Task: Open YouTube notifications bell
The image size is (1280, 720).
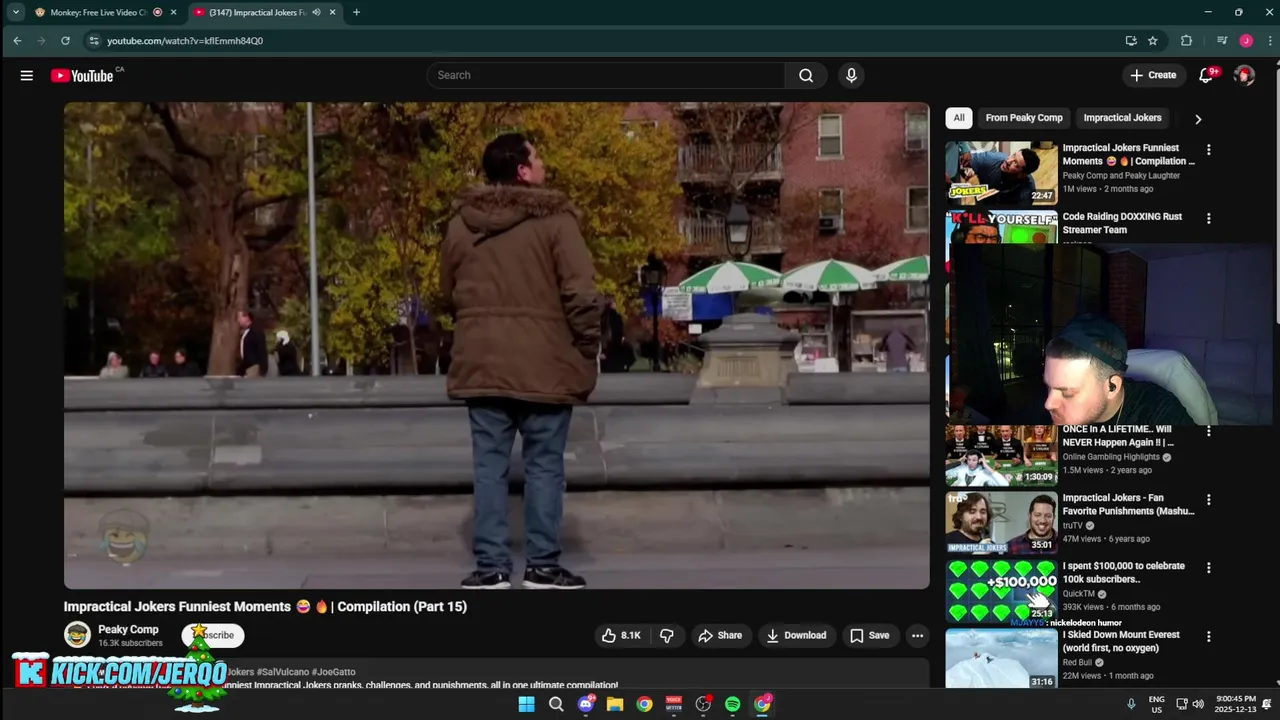Action: click(x=1206, y=75)
